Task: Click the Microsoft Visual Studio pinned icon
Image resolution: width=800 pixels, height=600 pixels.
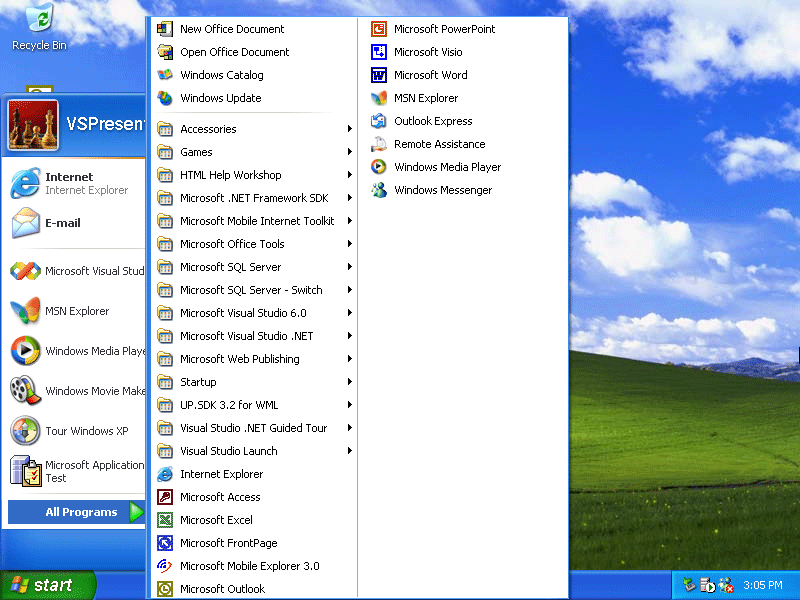Action: 25,271
